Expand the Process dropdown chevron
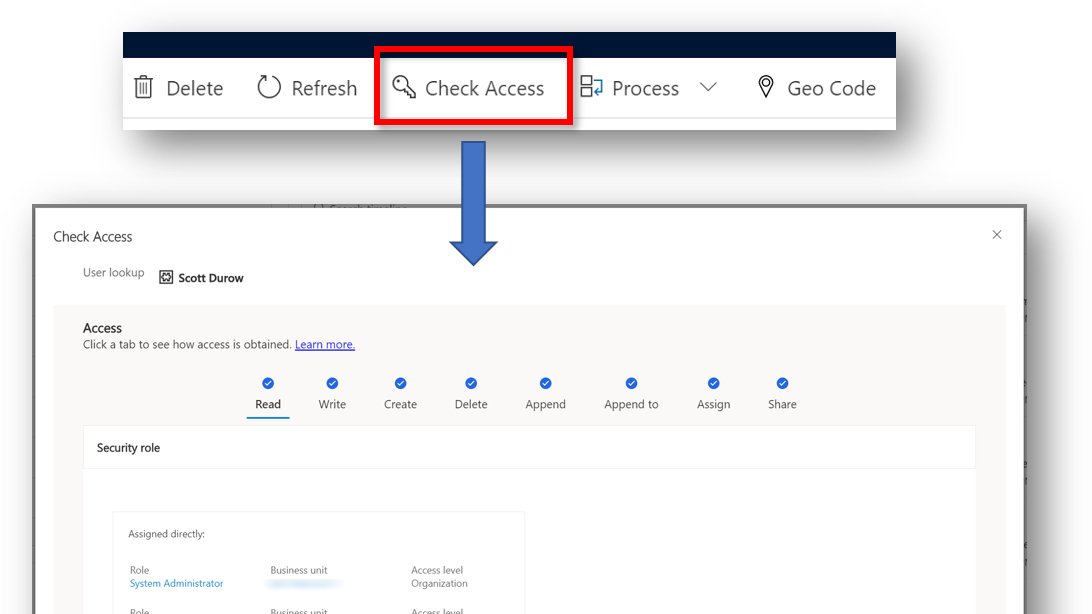The height and width of the screenshot is (614, 1092). (x=708, y=87)
